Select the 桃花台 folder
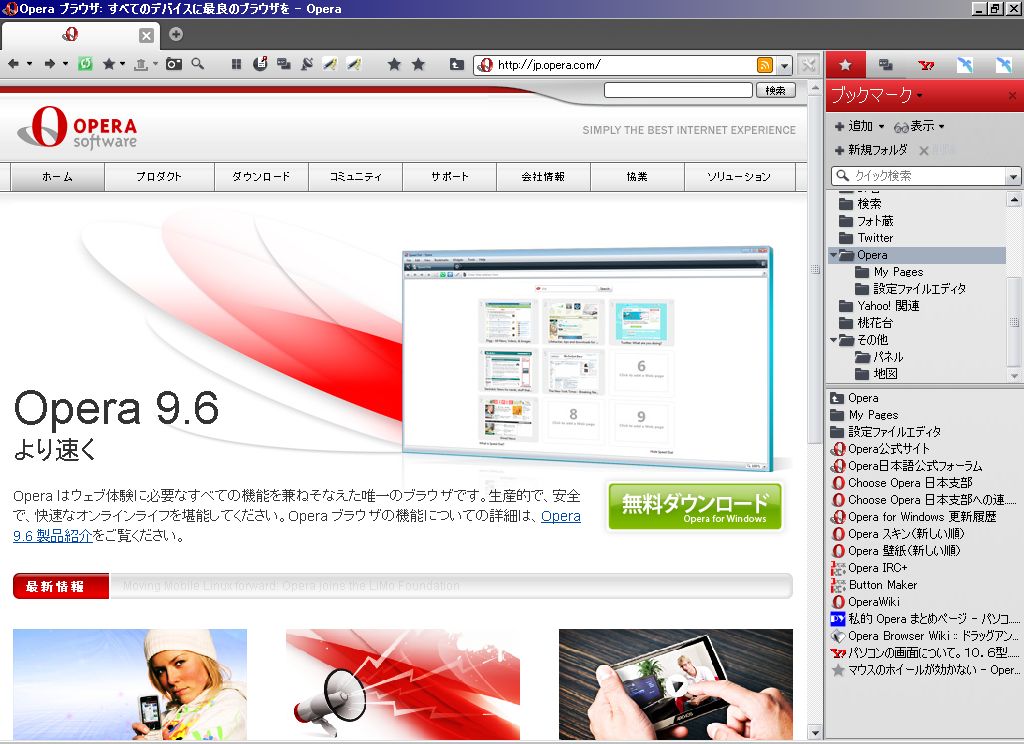This screenshot has width=1024, height=744. pos(865,323)
